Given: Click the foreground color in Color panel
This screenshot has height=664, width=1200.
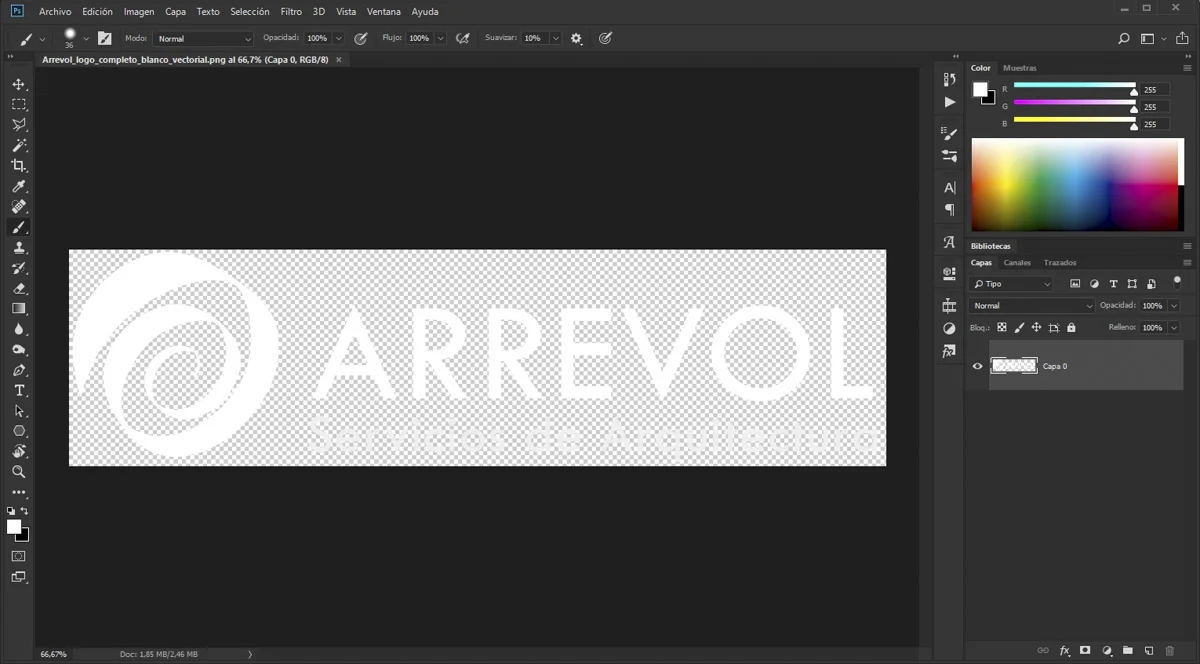Looking at the screenshot, I should [x=980, y=89].
